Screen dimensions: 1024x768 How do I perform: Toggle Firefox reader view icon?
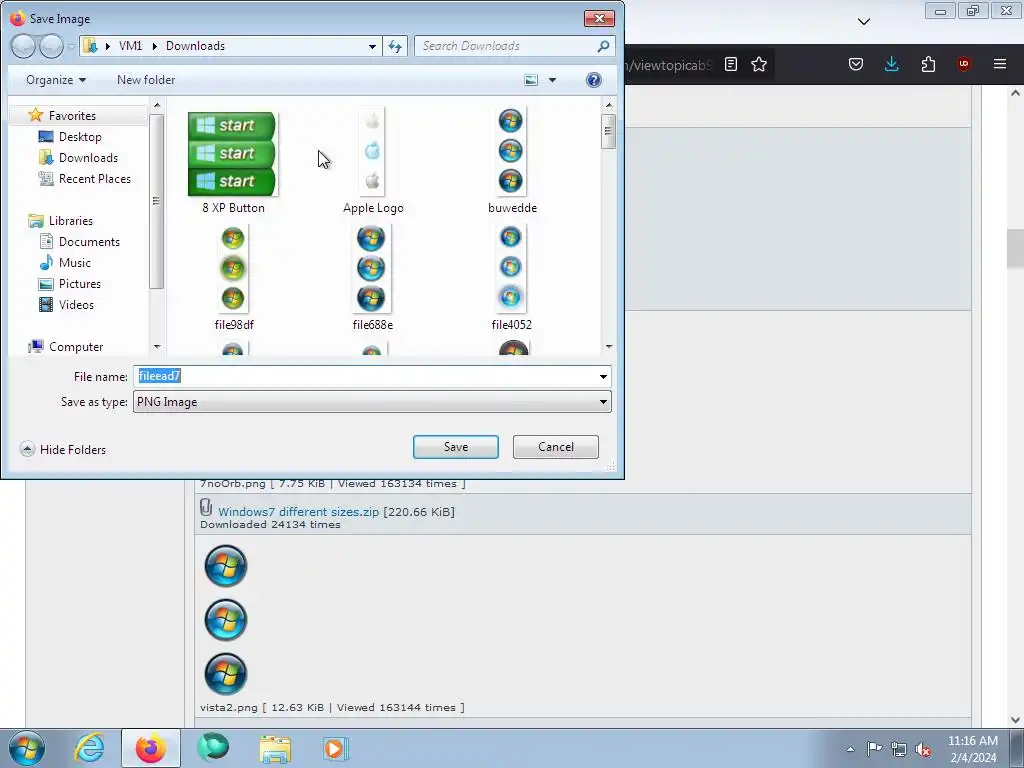point(731,64)
